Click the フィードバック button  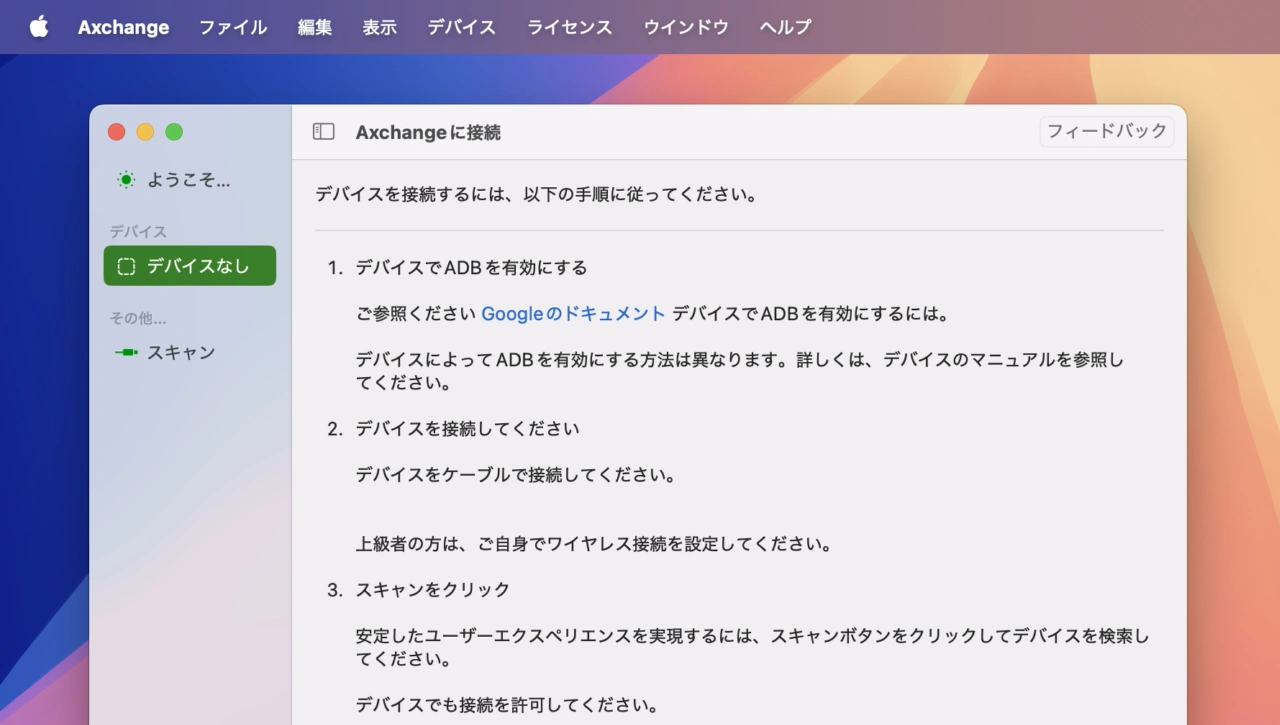click(x=1106, y=131)
